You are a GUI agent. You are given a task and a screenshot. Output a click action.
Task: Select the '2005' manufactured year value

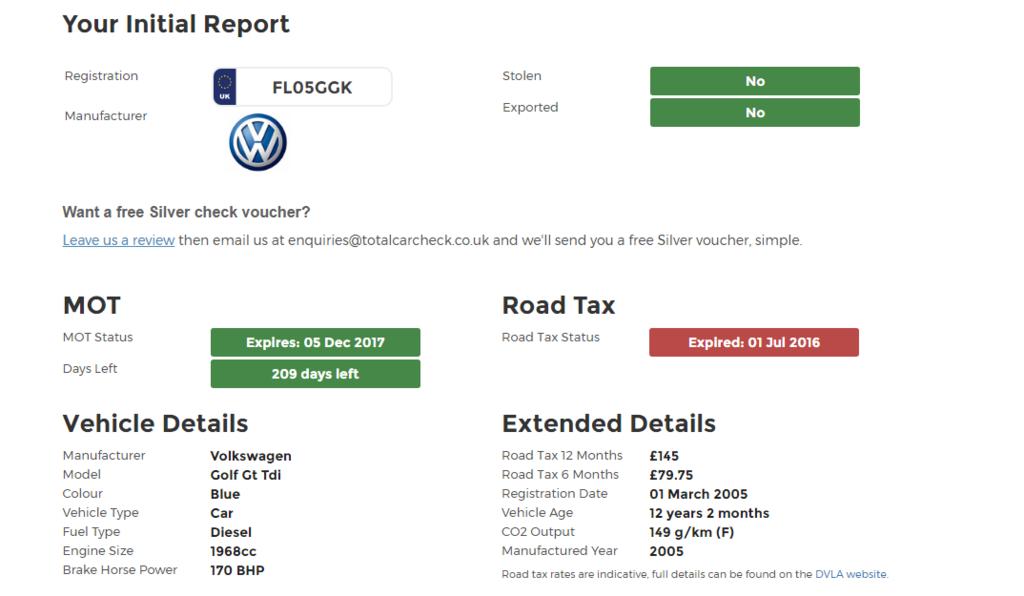(666, 551)
